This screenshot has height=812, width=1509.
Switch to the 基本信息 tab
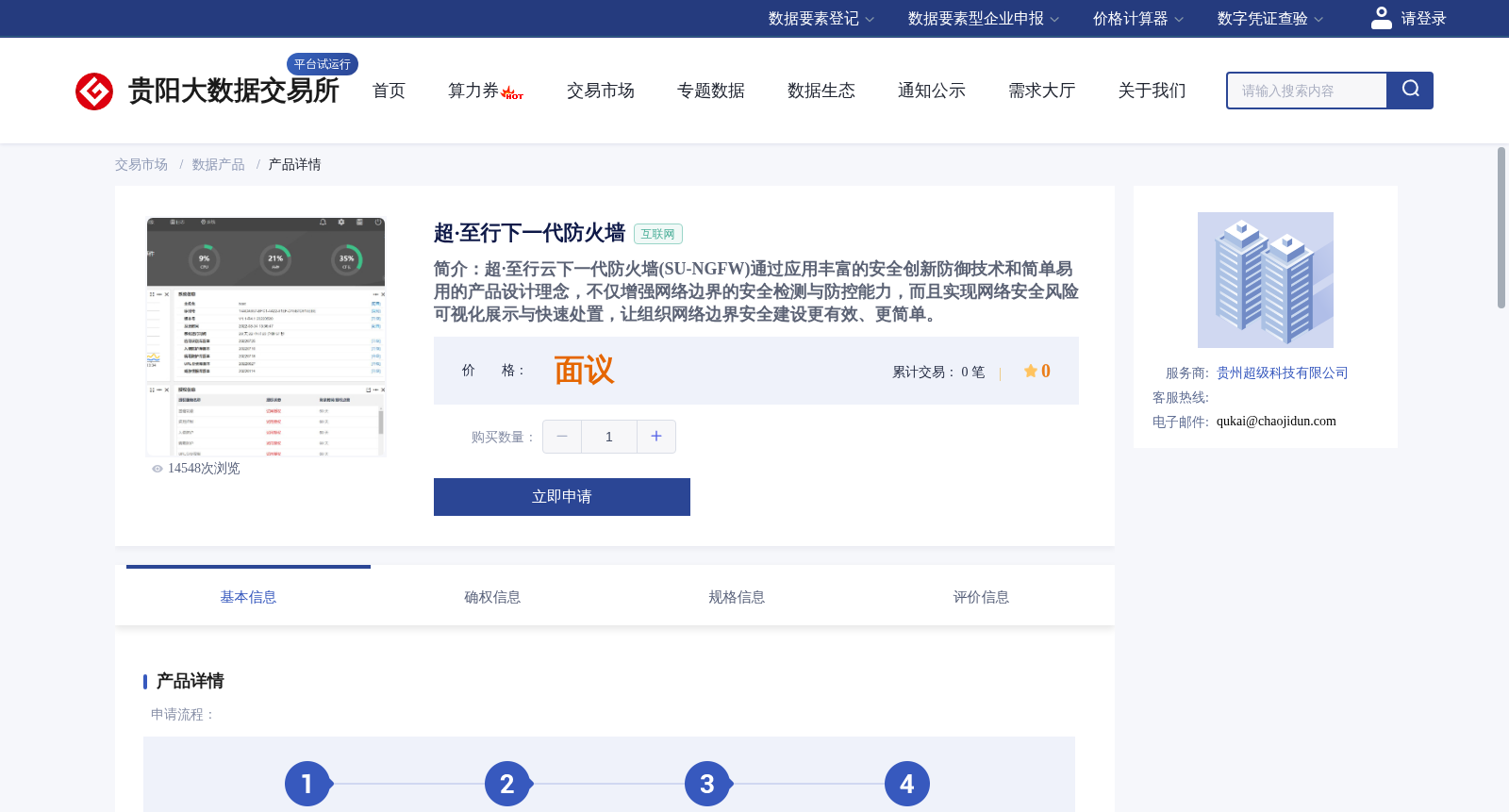click(x=248, y=597)
